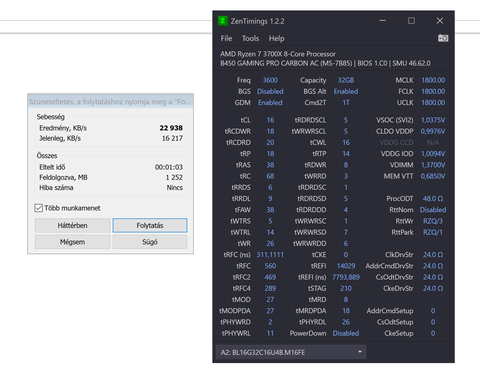Click the Súgó button

click(x=150, y=242)
